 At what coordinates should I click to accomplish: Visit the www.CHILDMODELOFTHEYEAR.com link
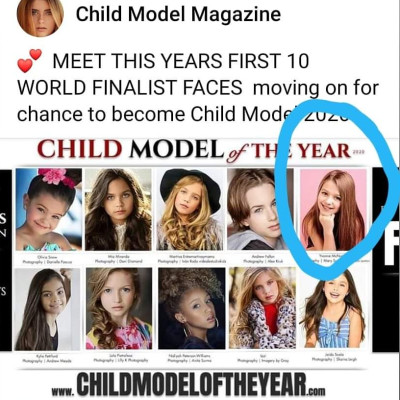click(x=188, y=385)
